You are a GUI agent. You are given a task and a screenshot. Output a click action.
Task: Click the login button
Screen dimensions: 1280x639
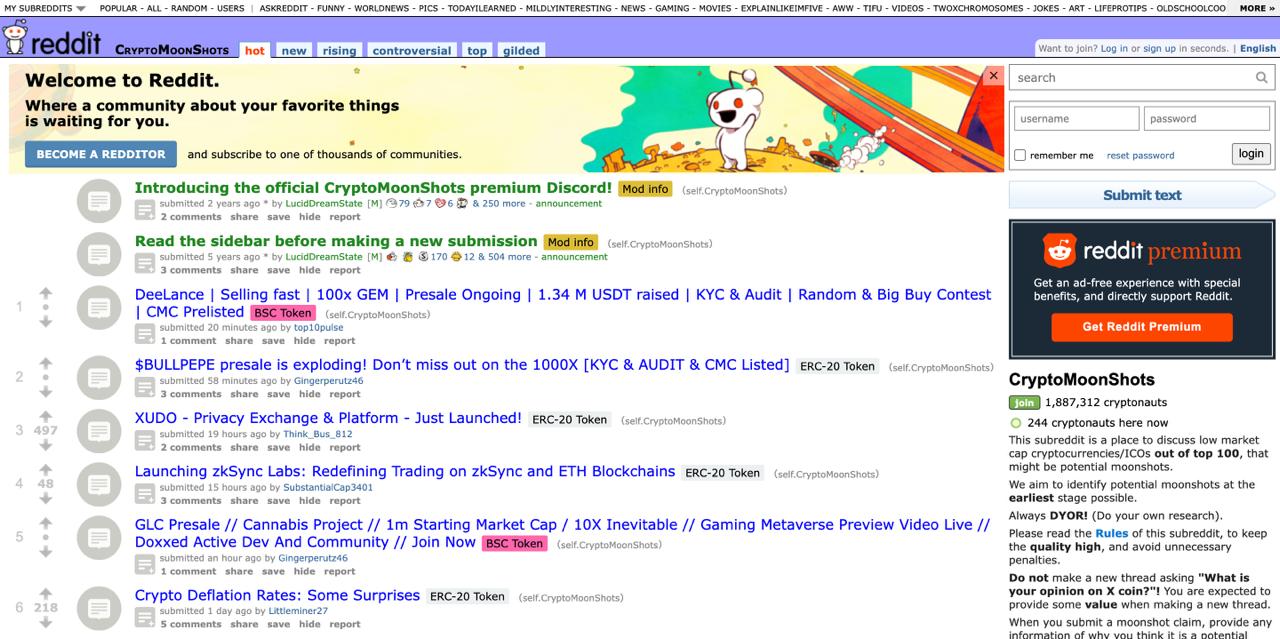click(x=1251, y=153)
